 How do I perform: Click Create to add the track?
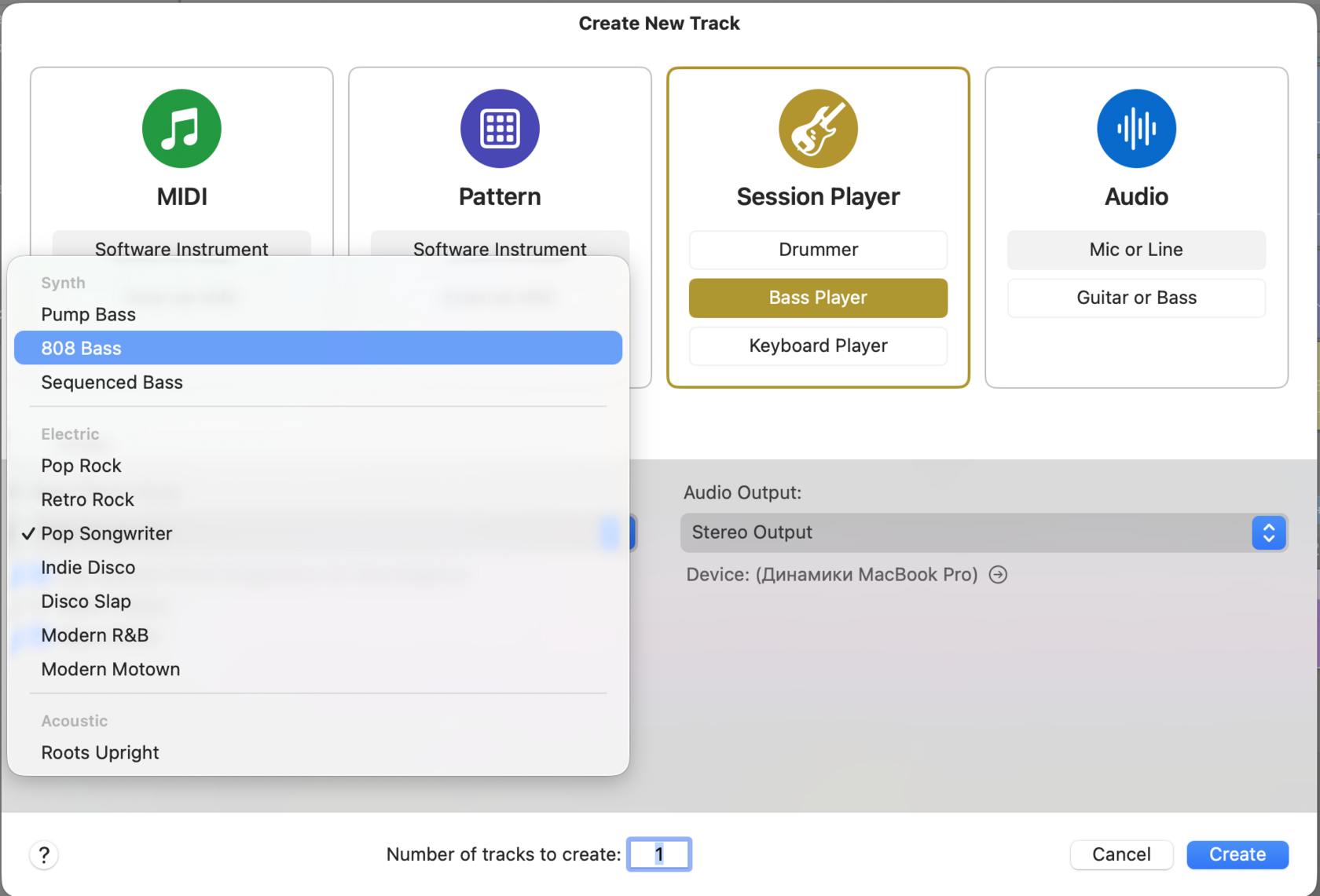pyautogui.click(x=1237, y=854)
